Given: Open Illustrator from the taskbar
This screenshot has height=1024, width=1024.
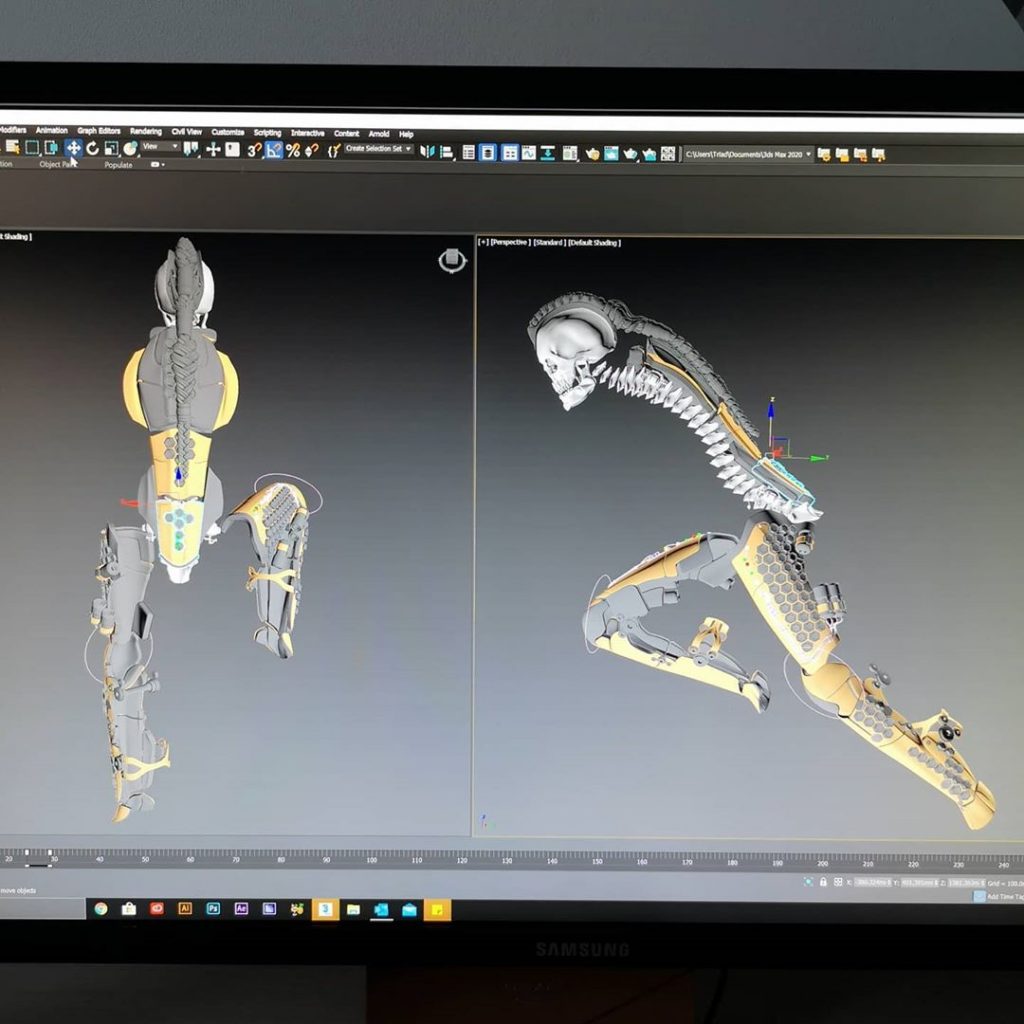Looking at the screenshot, I should (x=185, y=908).
